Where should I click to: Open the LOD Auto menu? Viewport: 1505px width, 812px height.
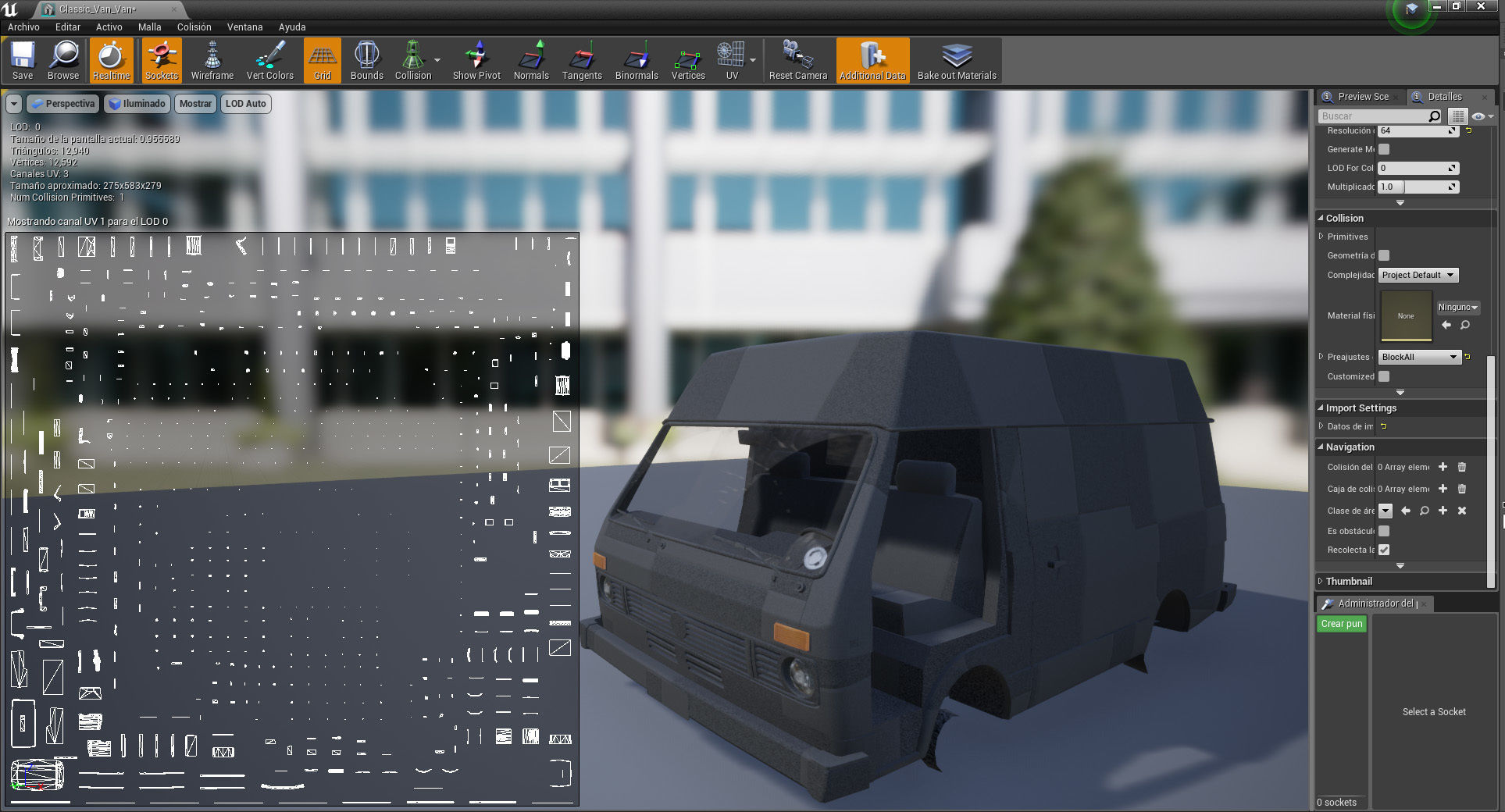point(246,104)
